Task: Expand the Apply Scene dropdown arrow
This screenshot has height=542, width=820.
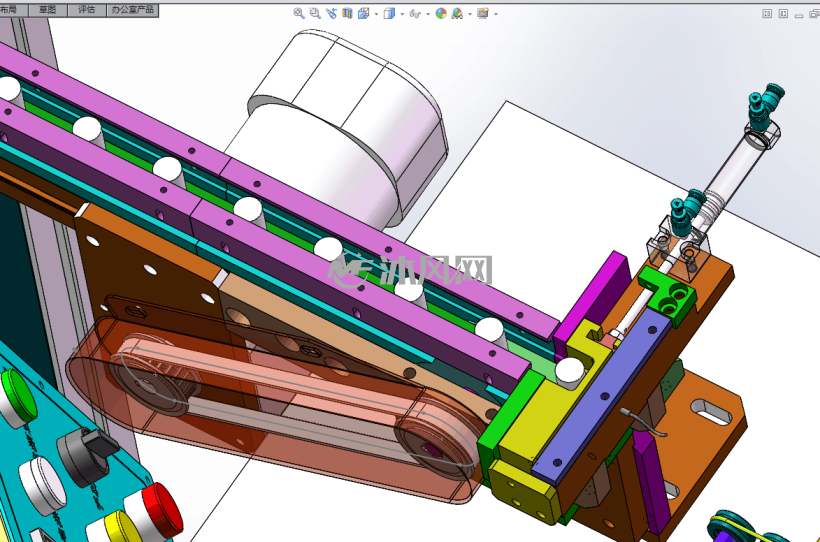Action: pos(470,14)
